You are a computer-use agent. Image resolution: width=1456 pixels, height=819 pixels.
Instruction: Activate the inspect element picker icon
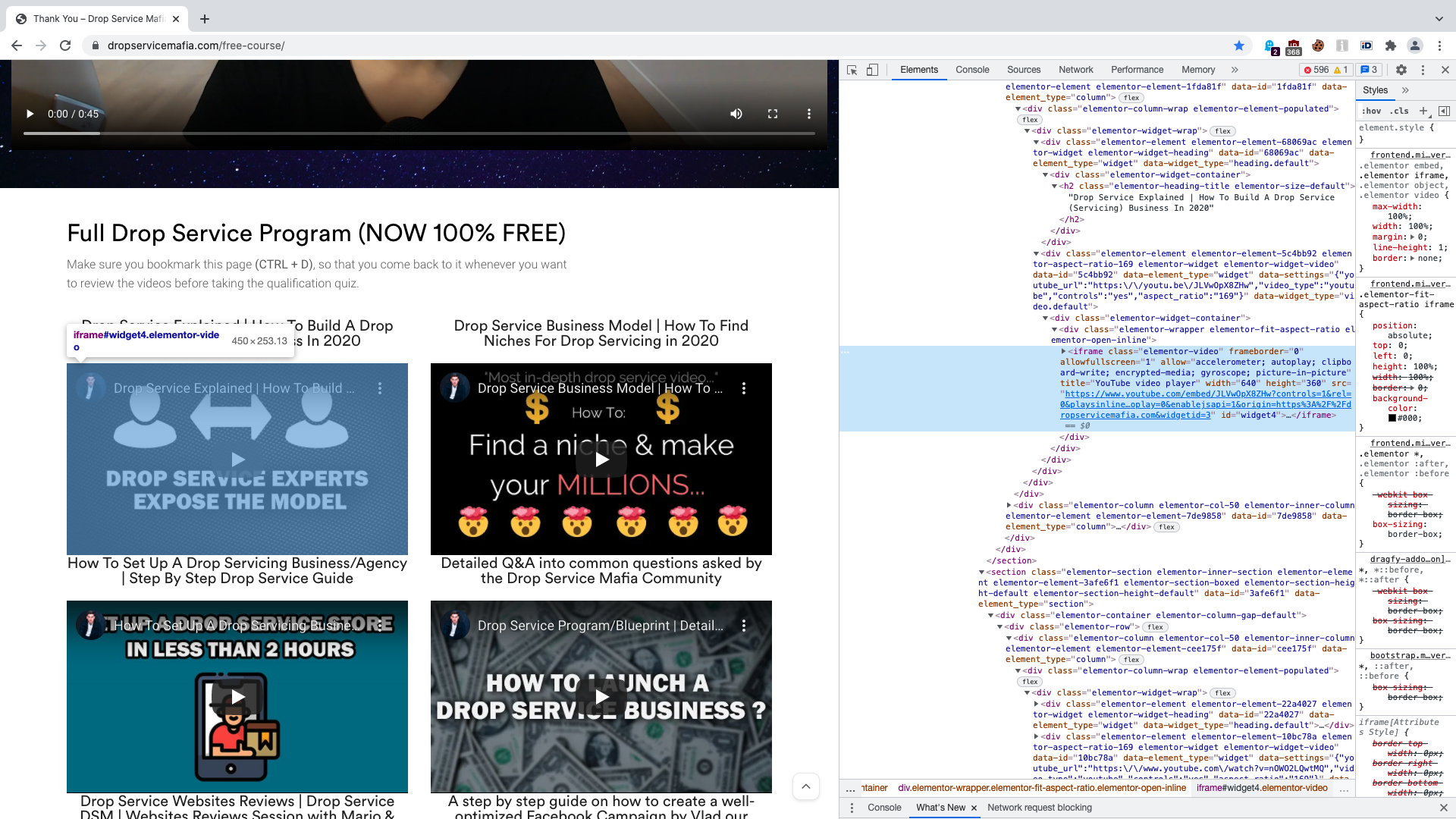(x=852, y=70)
